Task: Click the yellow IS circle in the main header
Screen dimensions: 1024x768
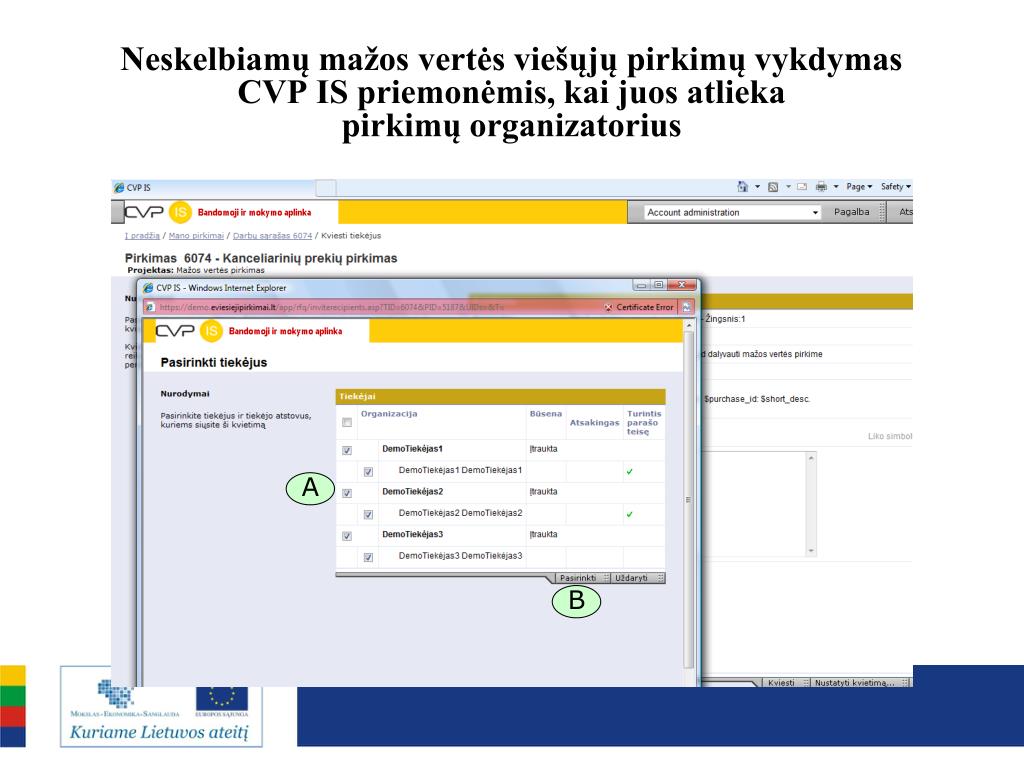Action: pos(180,212)
